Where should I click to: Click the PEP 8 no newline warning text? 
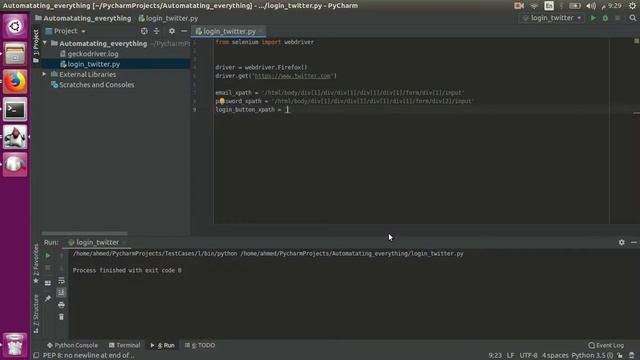[89, 356]
